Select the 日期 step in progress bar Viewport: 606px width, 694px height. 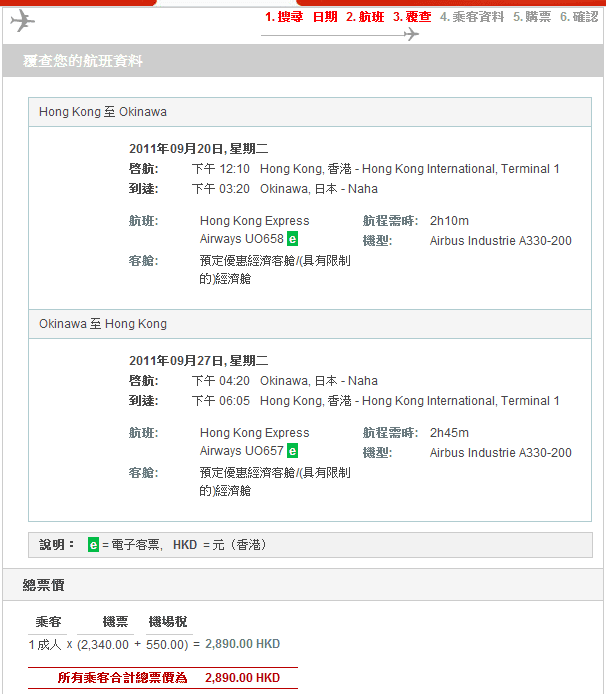325,17
